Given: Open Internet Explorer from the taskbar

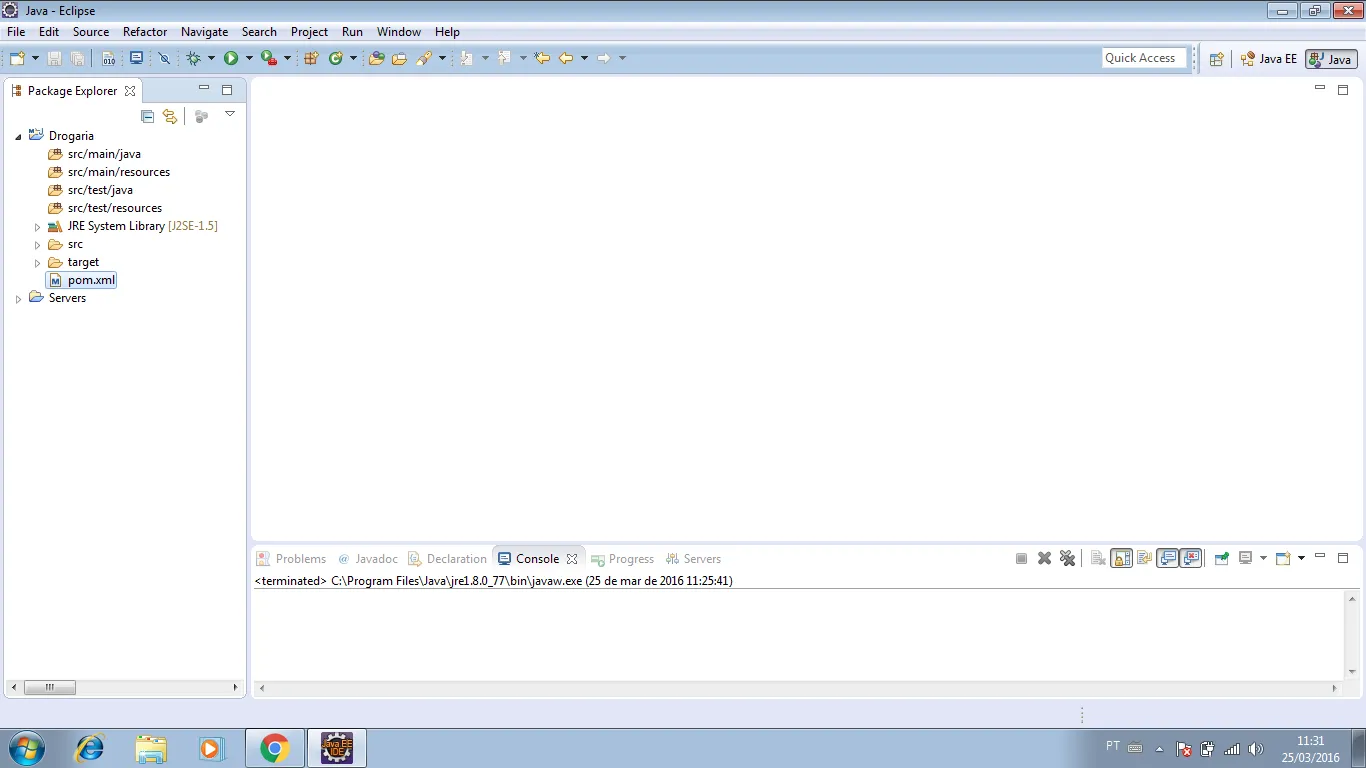Looking at the screenshot, I should [90, 747].
